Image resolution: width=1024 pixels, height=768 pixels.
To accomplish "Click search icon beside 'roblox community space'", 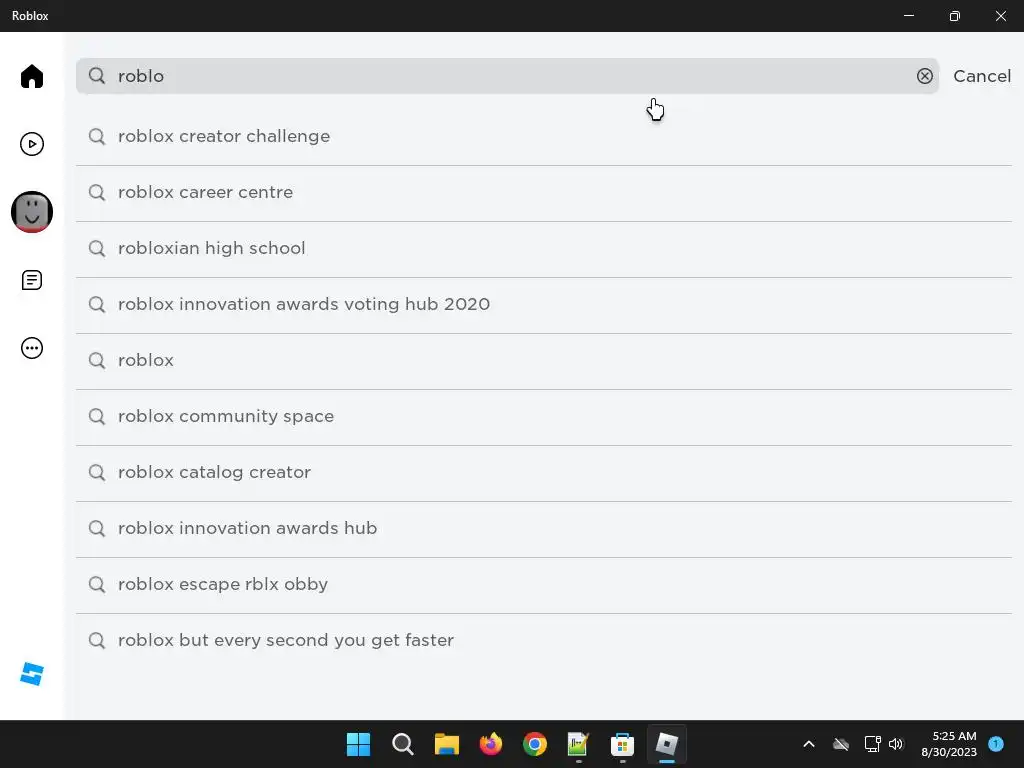I will pyautogui.click(x=97, y=417).
